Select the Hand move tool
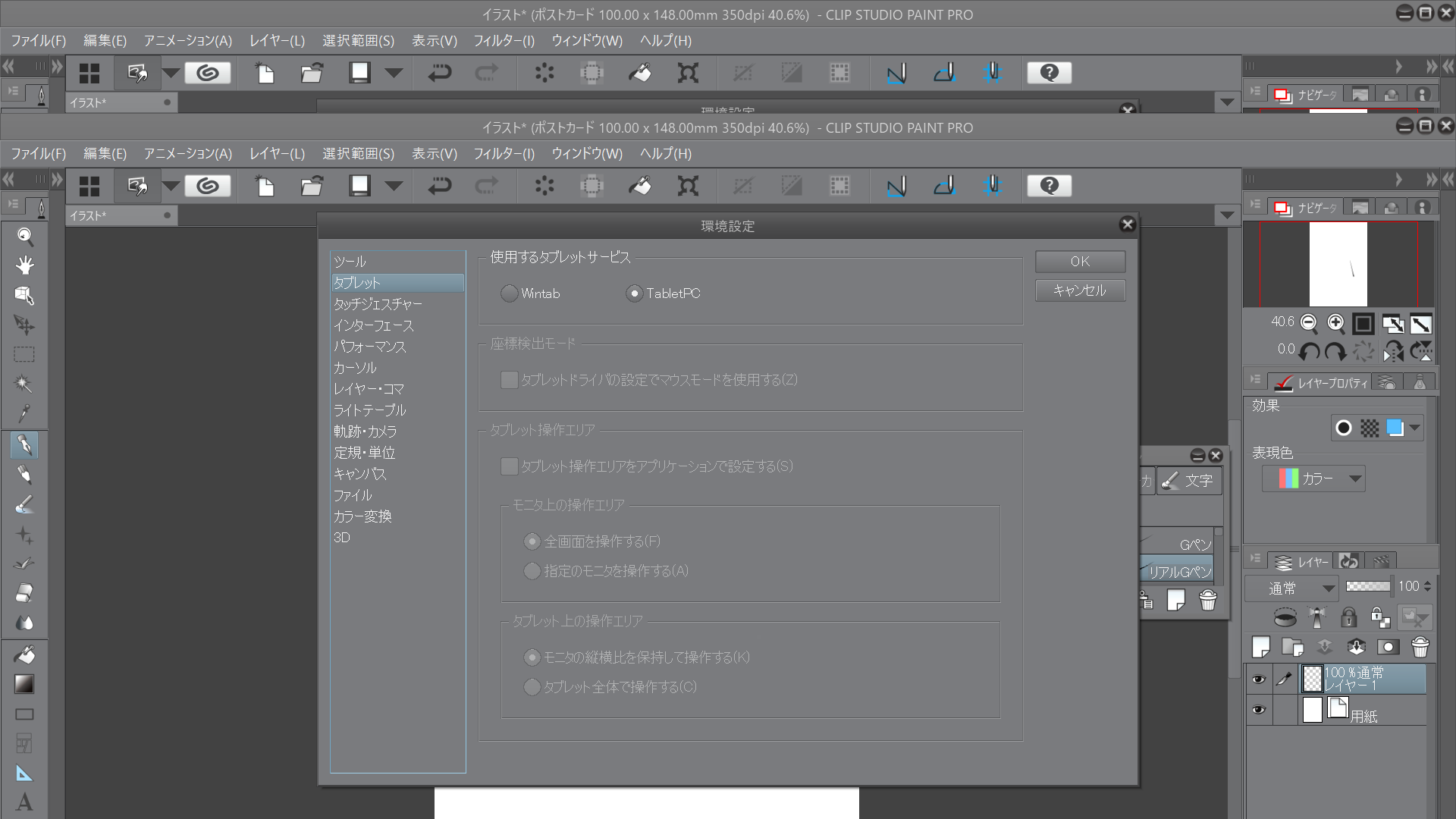1456x819 pixels. (24, 265)
